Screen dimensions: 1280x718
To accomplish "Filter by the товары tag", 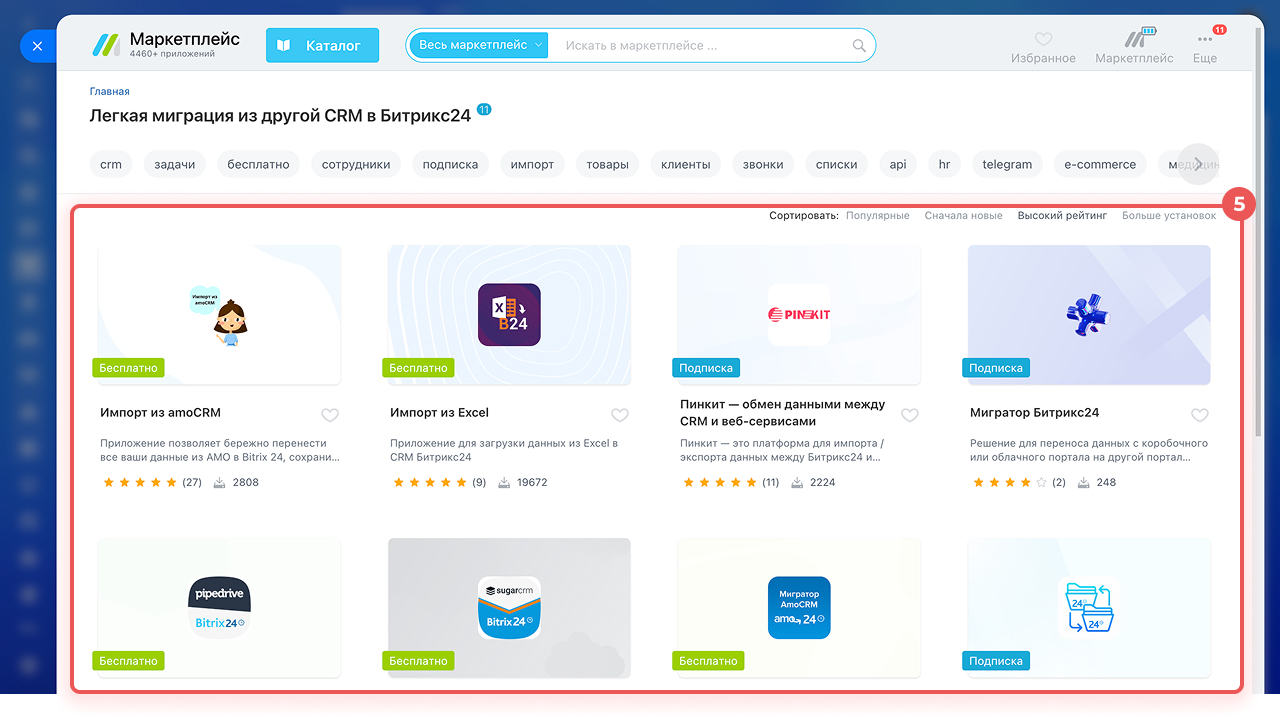I will (607, 164).
